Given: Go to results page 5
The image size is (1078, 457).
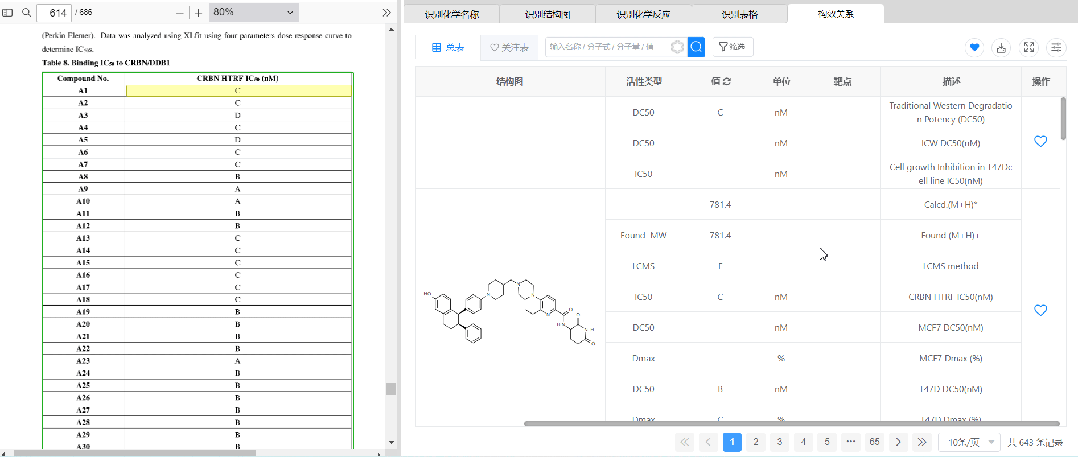Looking at the screenshot, I should pyautogui.click(x=827, y=442).
